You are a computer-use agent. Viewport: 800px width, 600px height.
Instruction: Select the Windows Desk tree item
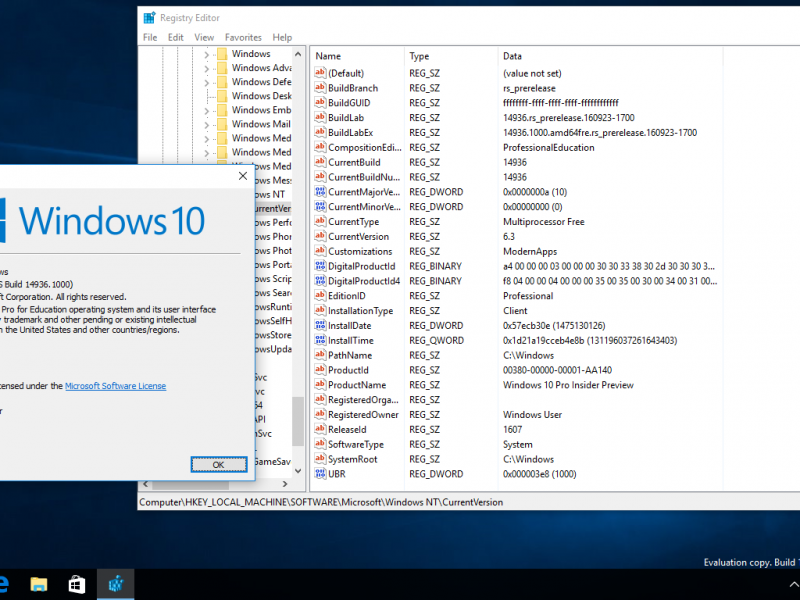click(x=261, y=96)
